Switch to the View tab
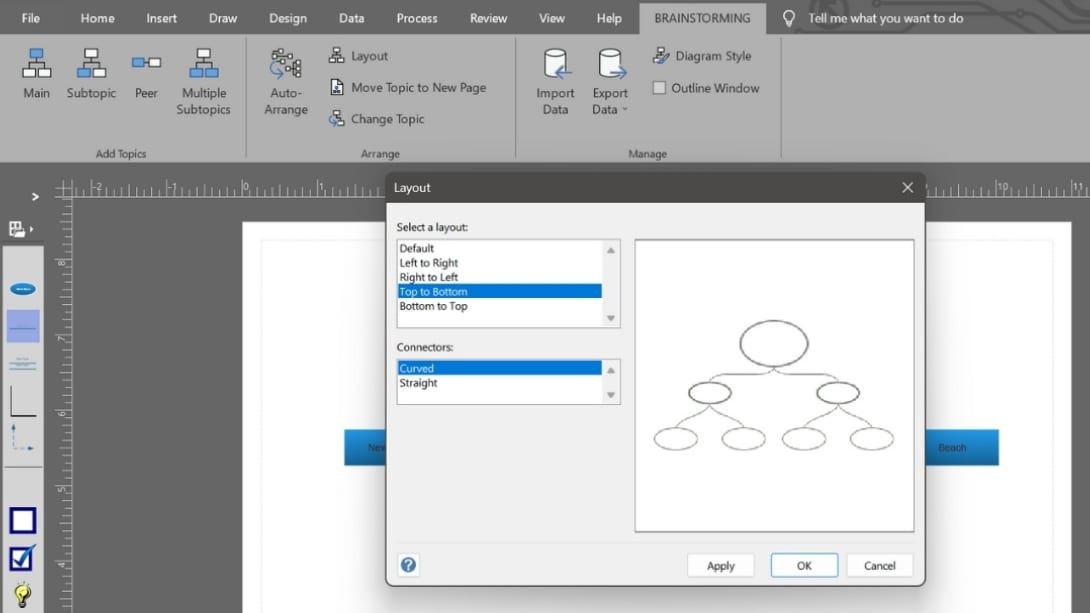This screenshot has height=613, width=1090. (552, 18)
